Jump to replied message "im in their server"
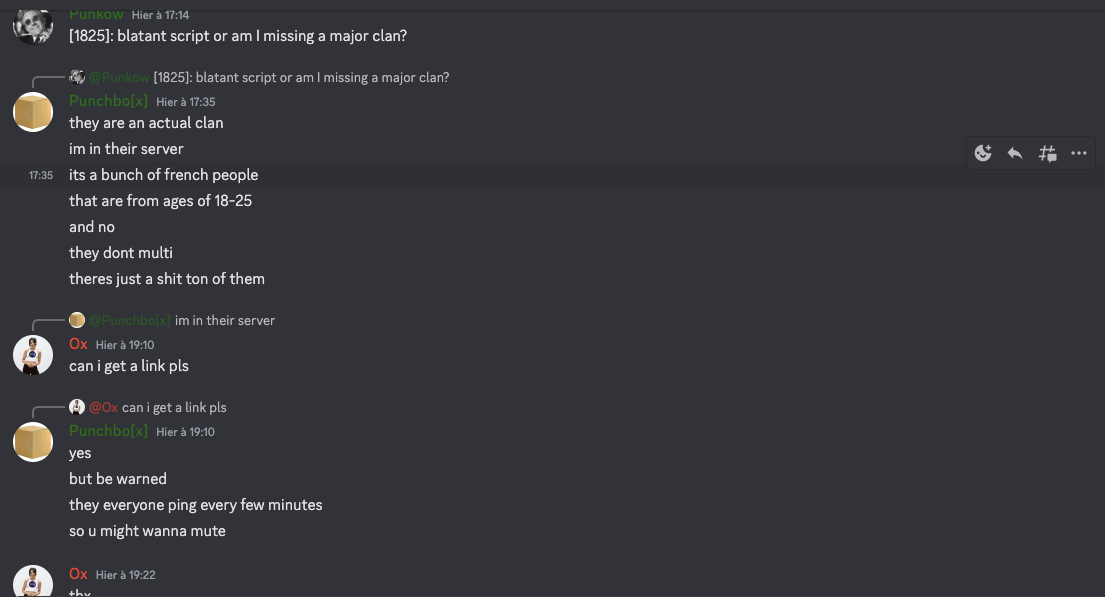This screenshot has width=1105, height=597. tap(225, 320)
